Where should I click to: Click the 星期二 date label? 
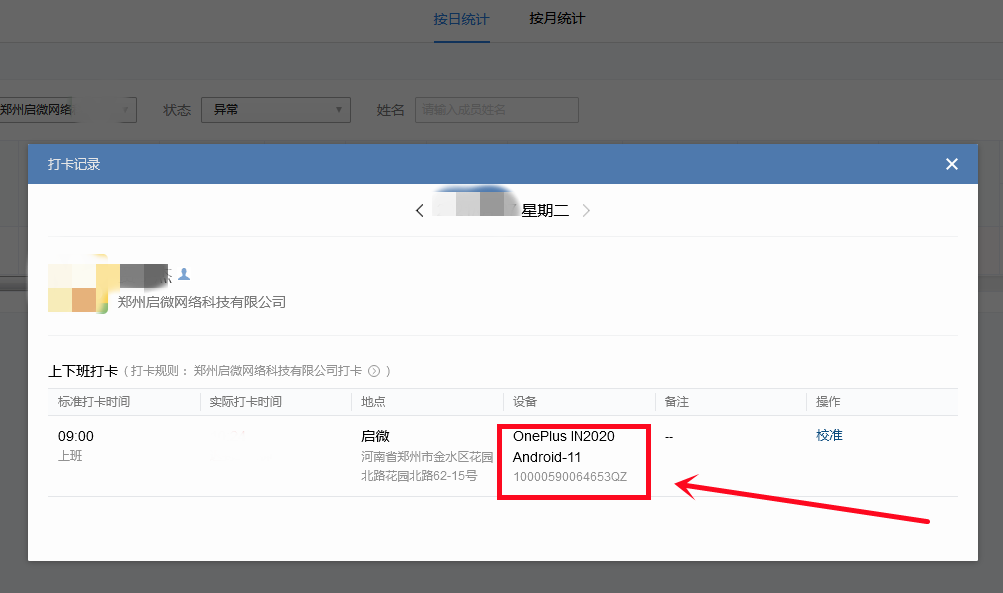point(545,210)
